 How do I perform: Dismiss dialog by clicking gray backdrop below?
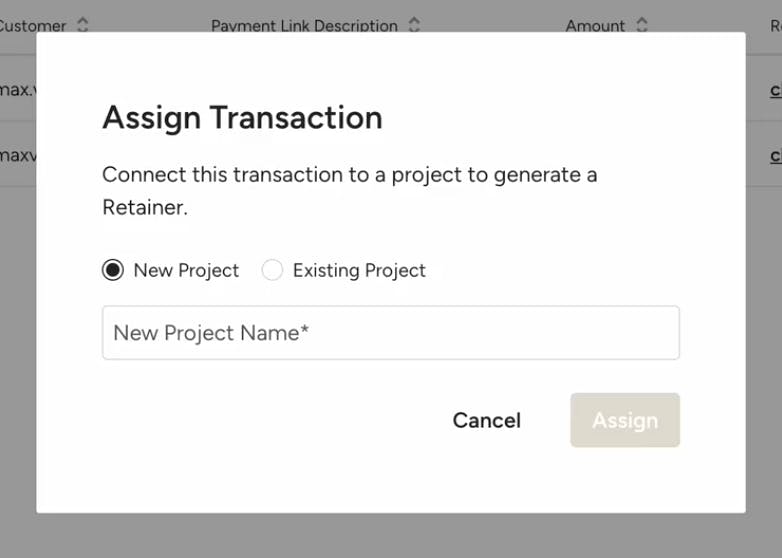tap(391, 536)
